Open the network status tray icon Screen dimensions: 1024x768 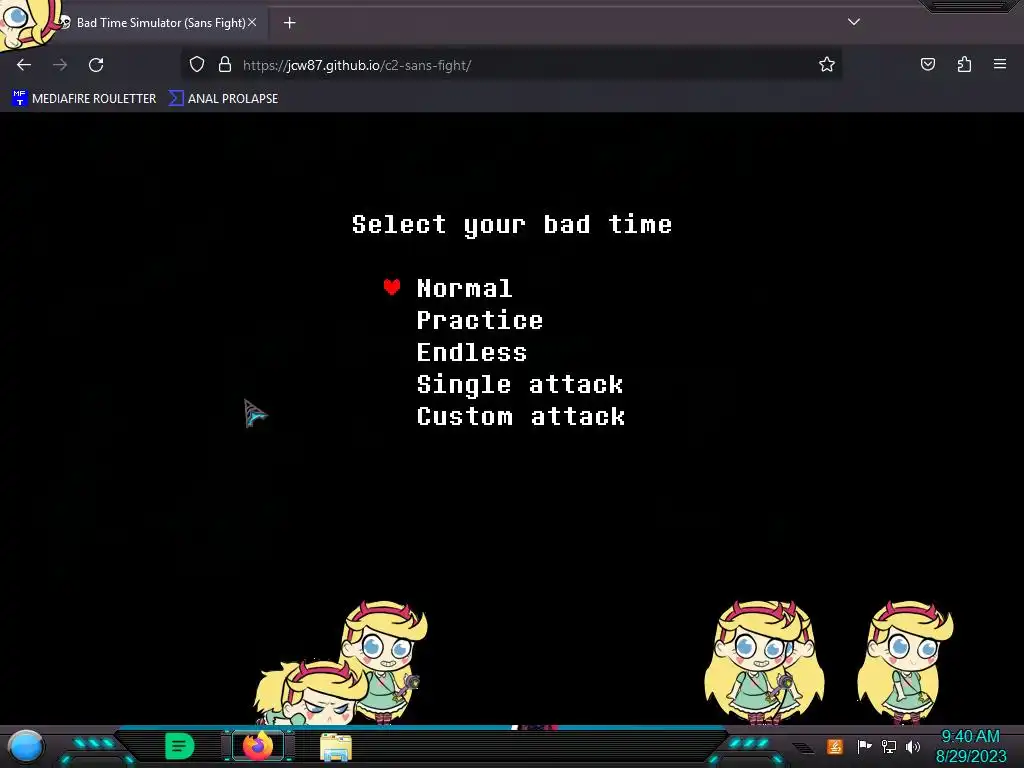888,746
